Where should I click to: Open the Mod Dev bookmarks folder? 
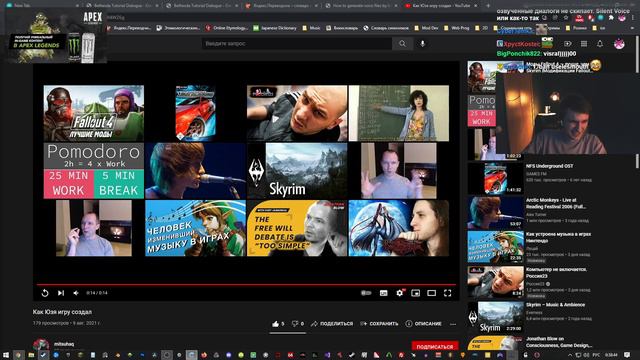coord(427,28)
